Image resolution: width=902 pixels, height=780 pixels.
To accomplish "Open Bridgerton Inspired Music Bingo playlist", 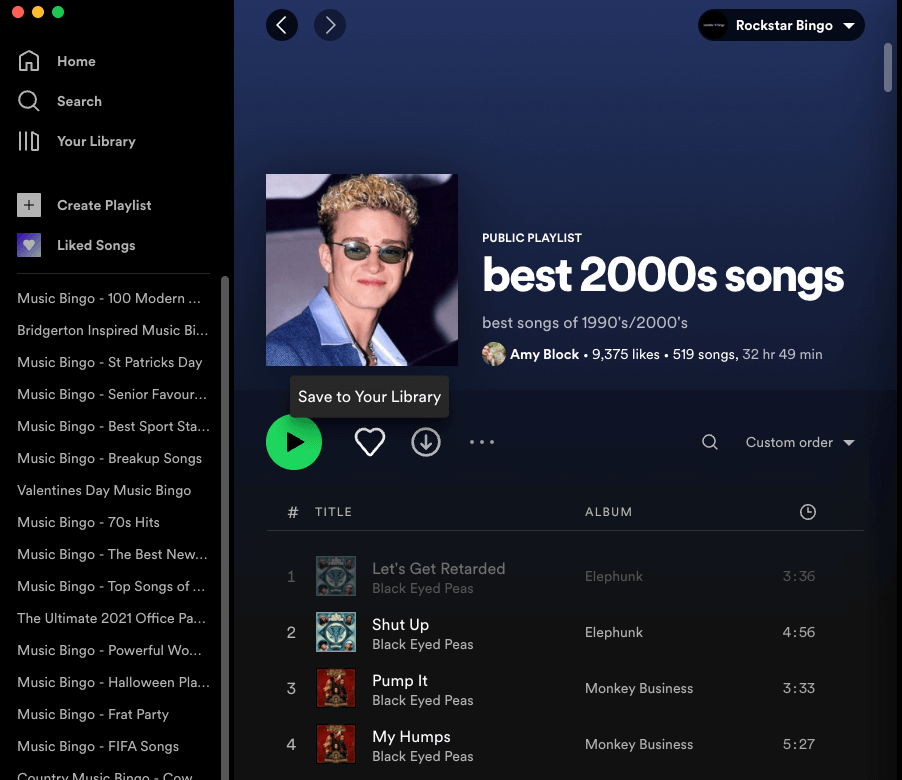I will pyautogui.click(x=113, y=330).
